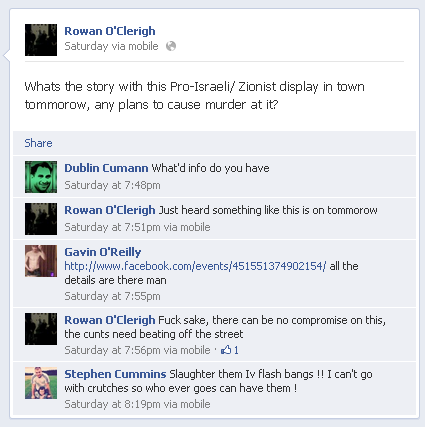Open Gavin O'Reilly's profile photo
Image resolution: width=425 pixels, height=427 pixels.
coord(41,261)
